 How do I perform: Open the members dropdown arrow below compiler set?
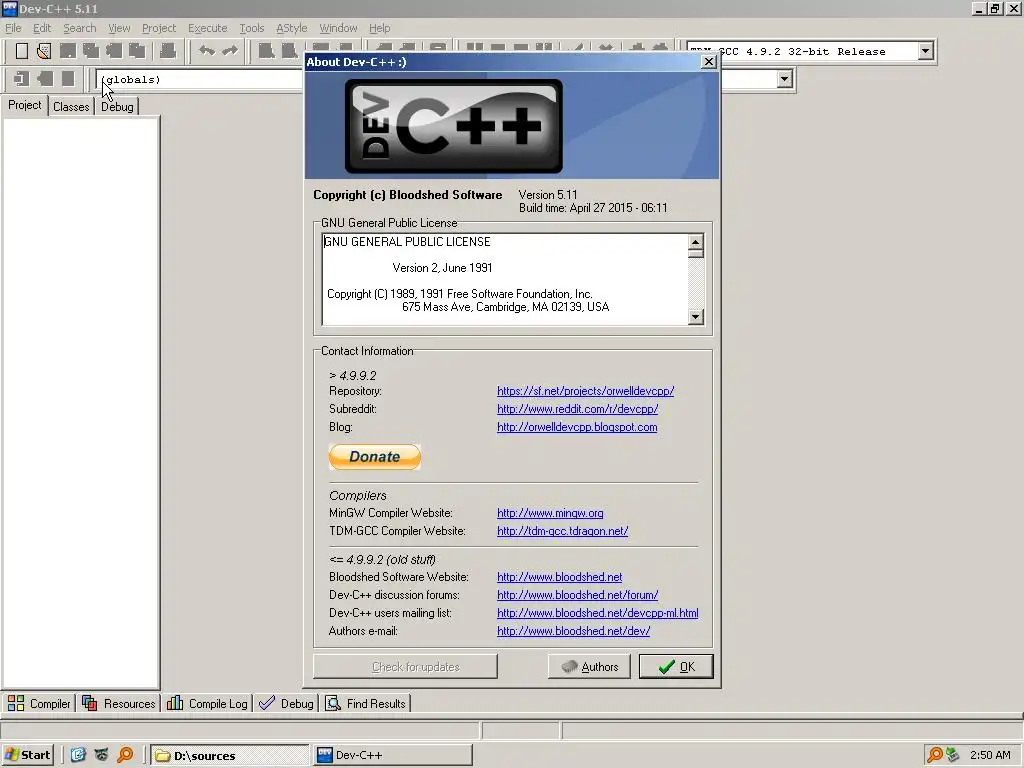click(784, 79)
